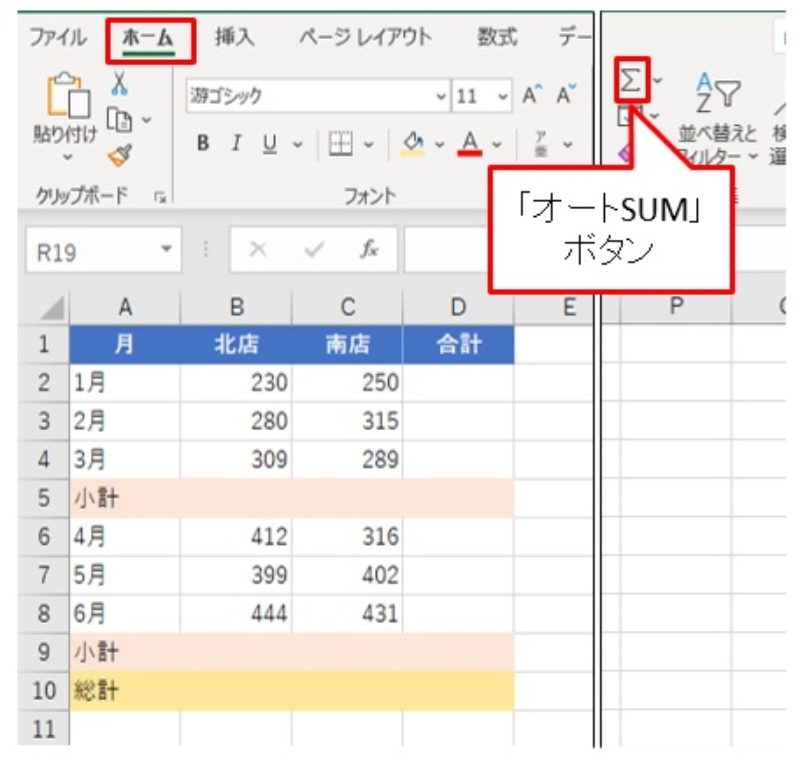Increase font size with larger A
Image resolution: width=800 pixels, height=775 pixels.
531,96
